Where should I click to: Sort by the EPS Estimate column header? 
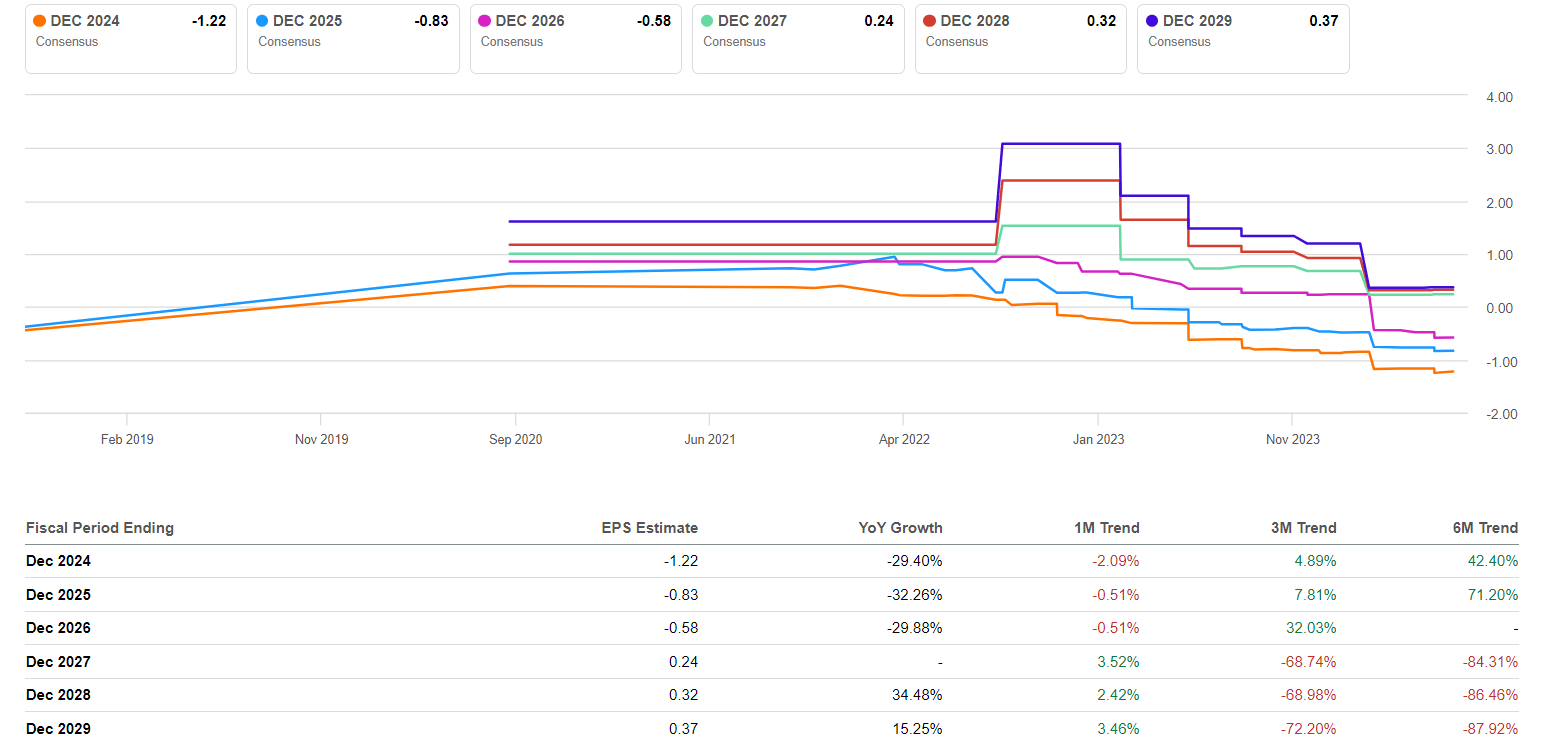coord(649,528)
